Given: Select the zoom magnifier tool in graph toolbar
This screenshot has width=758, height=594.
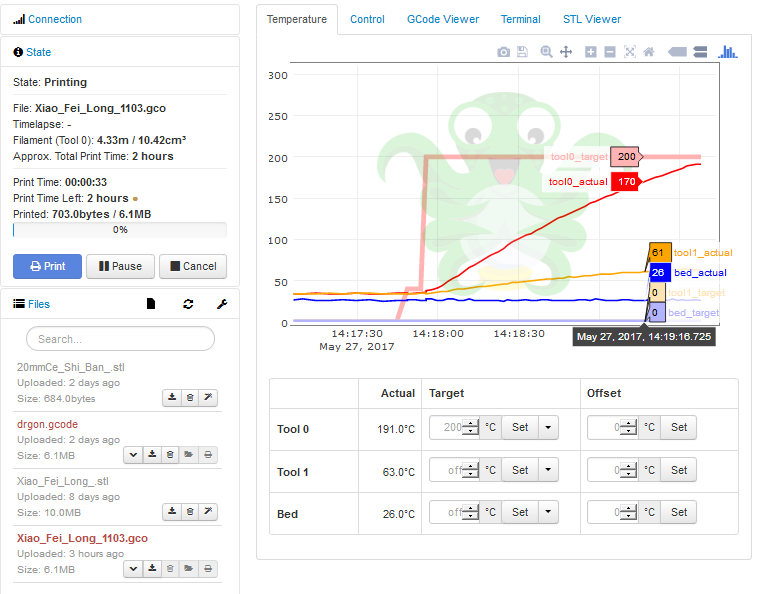Looking at the screenshot, I should (546, 52).
